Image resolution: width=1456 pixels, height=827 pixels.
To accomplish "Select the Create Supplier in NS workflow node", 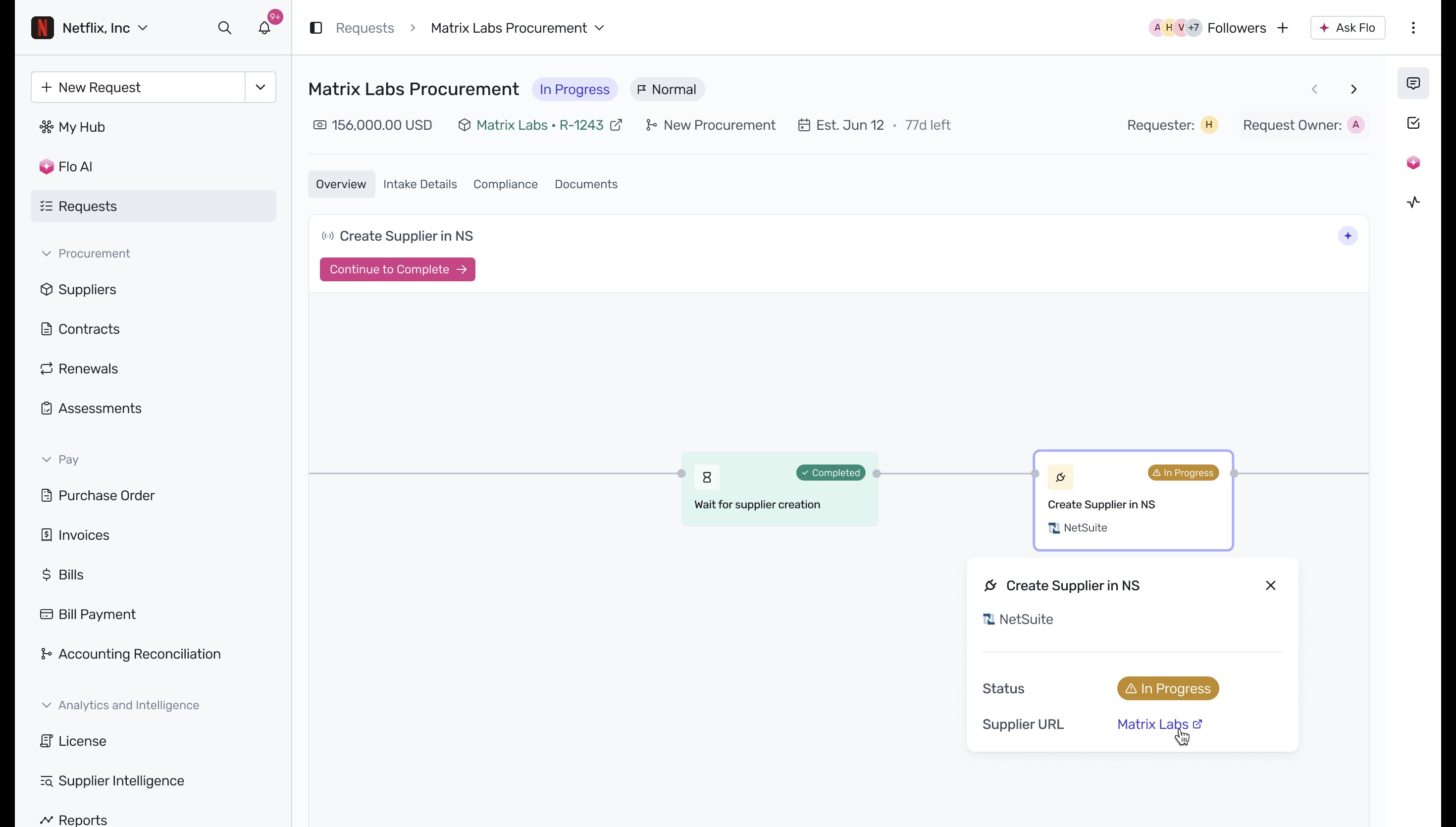I will pos(1134,500).
